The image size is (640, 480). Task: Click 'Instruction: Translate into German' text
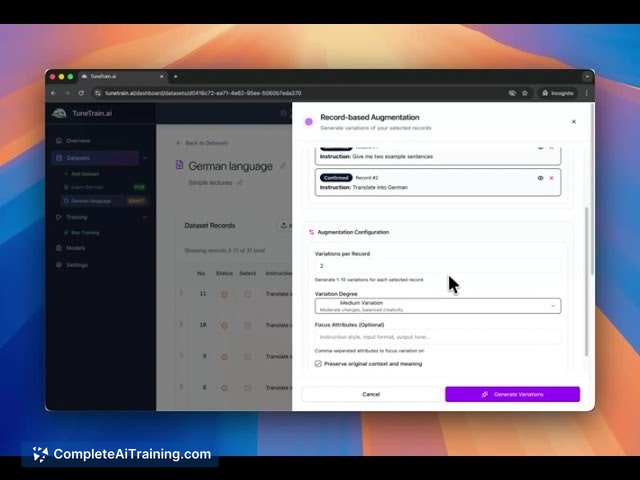364,187
